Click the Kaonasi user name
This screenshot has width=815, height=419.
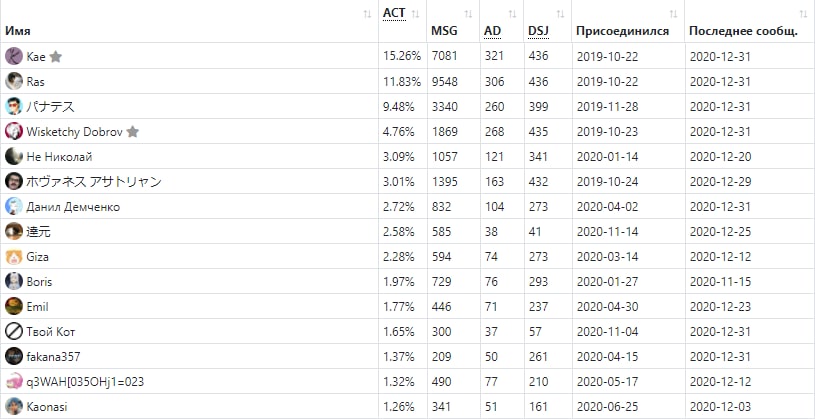pos(47,407)
